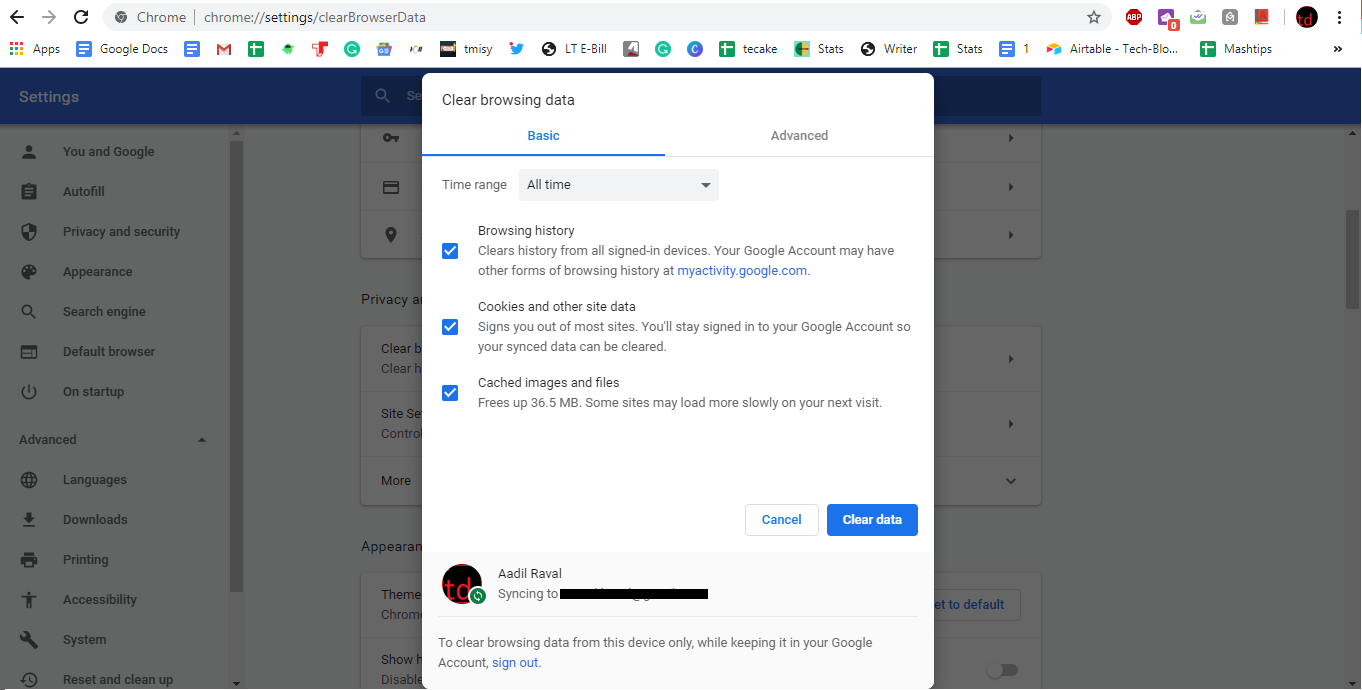This screenshot has width=1362, height=690.
Task: Open the Twitter bird bookmark
Action: click(x=516, y=48)
